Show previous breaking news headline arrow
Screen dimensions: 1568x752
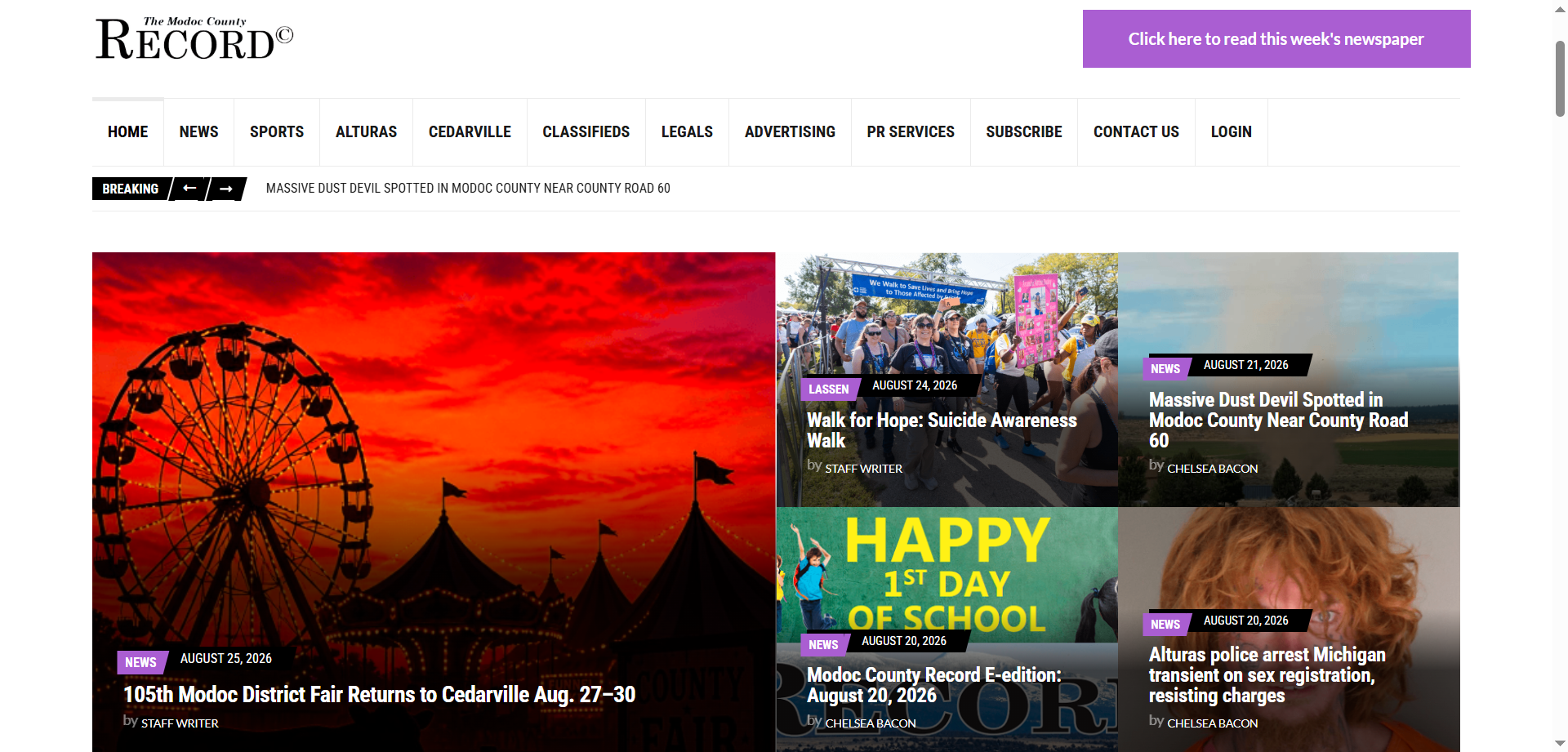(189, 189)
